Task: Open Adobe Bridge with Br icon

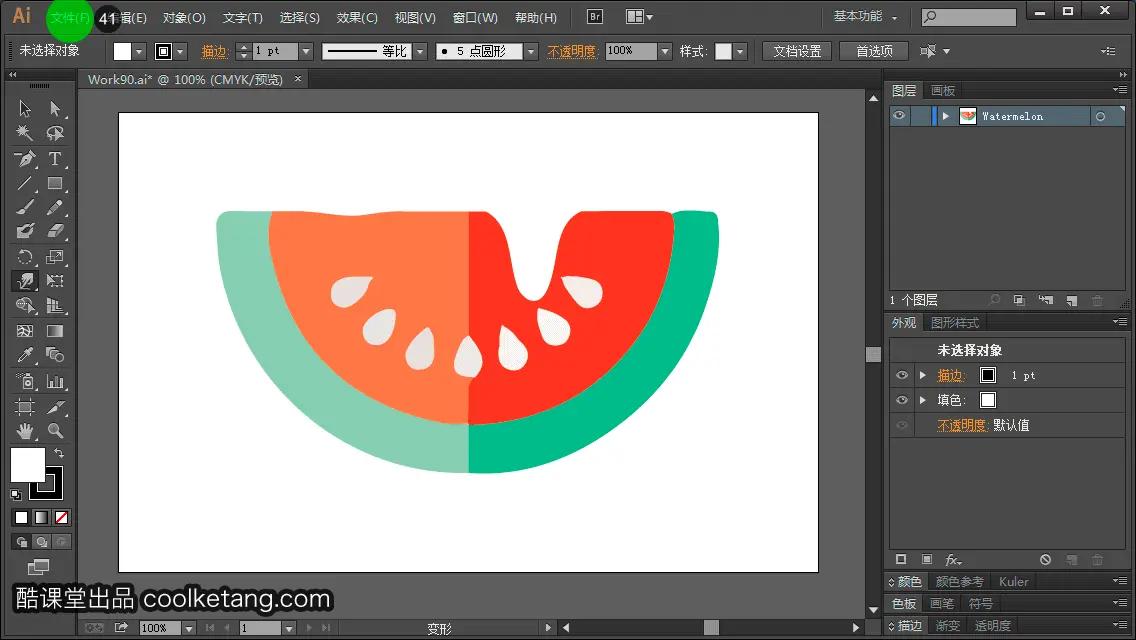Action: click(595, 17)
